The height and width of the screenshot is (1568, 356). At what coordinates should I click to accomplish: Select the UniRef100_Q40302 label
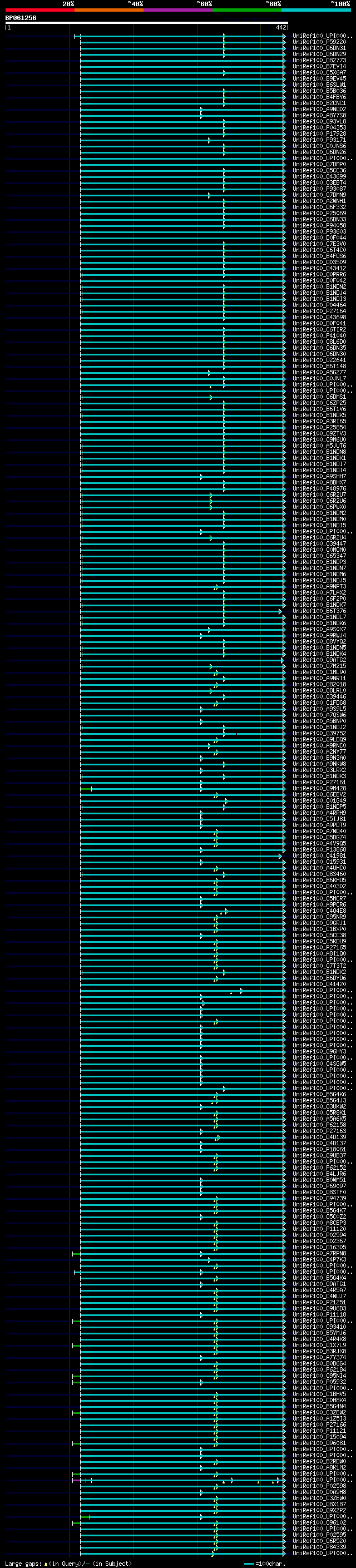pos(319,886)
